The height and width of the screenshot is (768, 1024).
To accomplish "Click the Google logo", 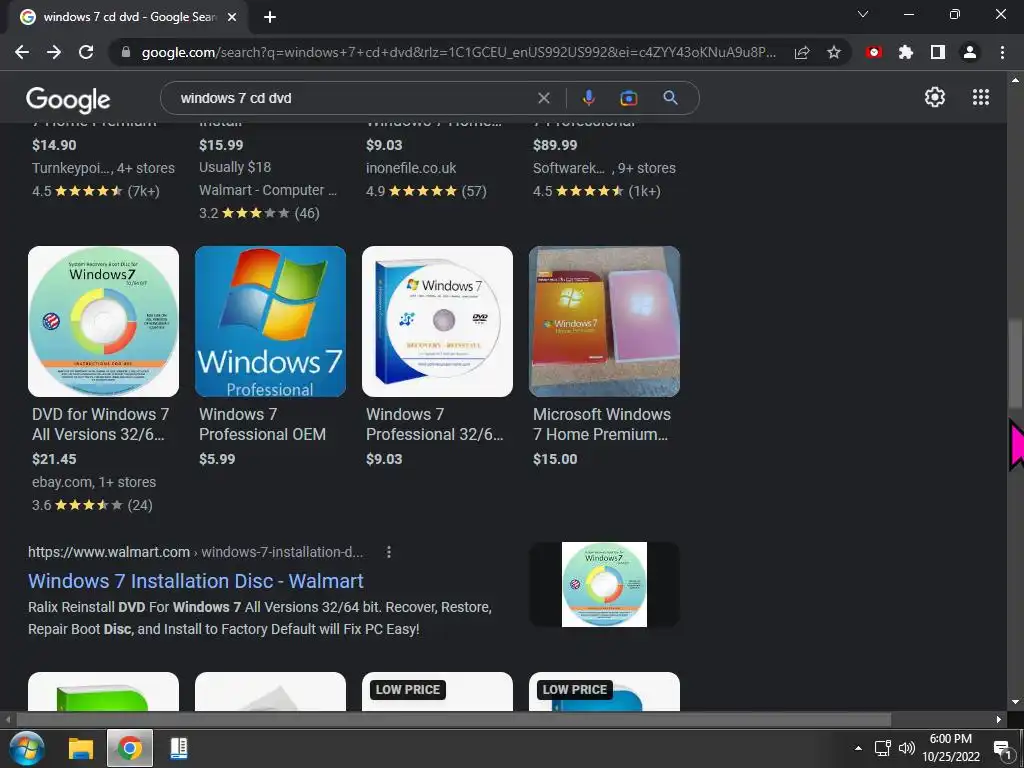I will coord(68,99).
